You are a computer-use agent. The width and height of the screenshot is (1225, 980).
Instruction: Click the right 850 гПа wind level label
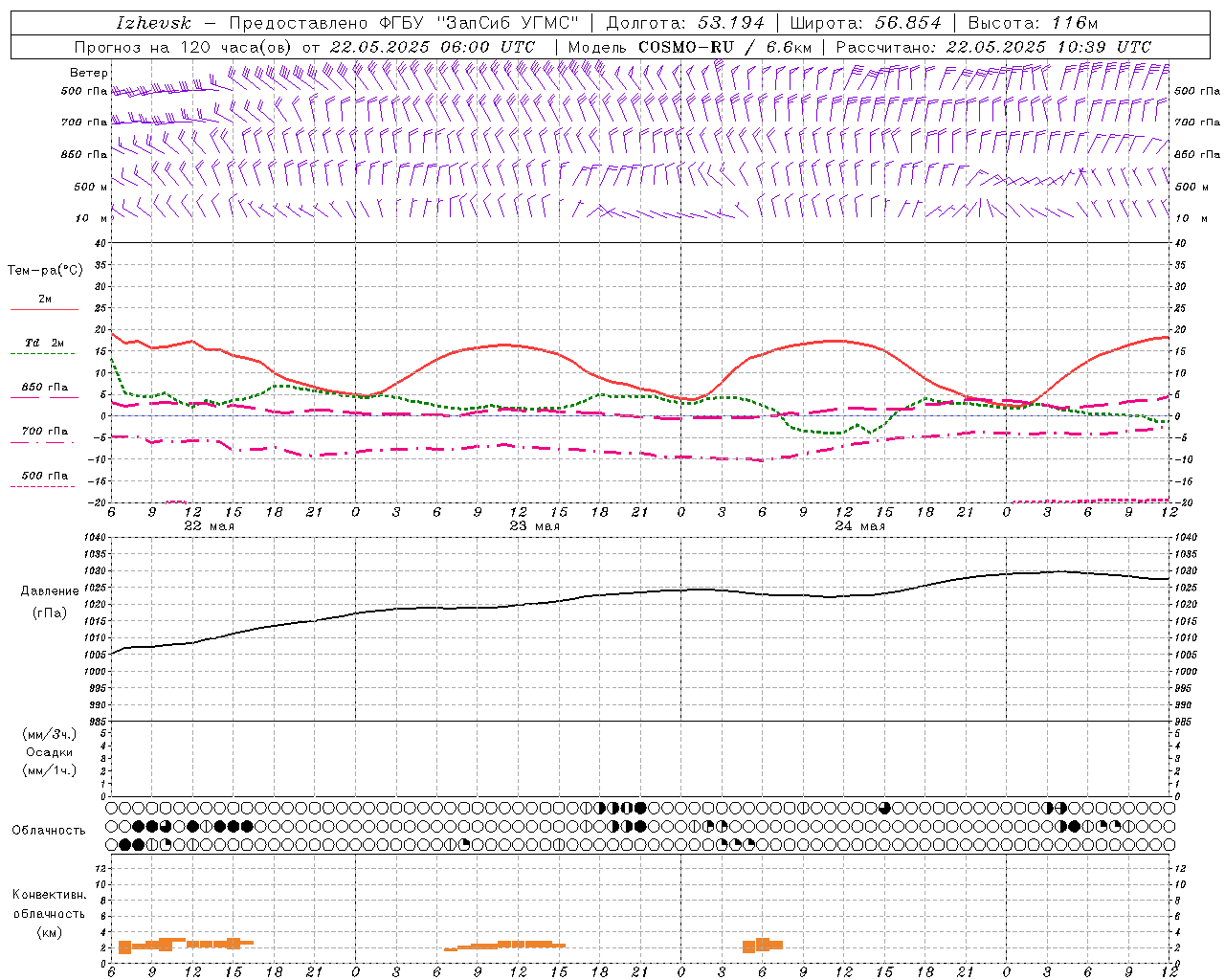1197,154
